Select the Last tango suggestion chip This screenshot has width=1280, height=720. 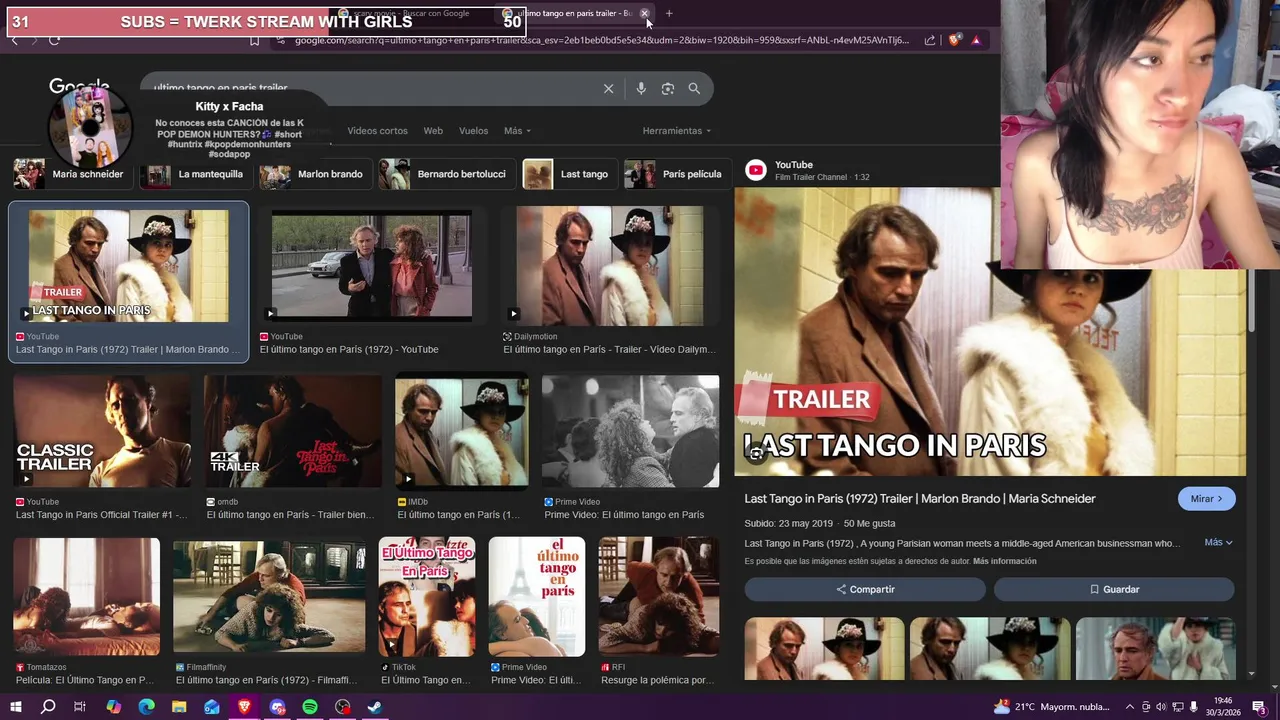click(x=568, y=174)
